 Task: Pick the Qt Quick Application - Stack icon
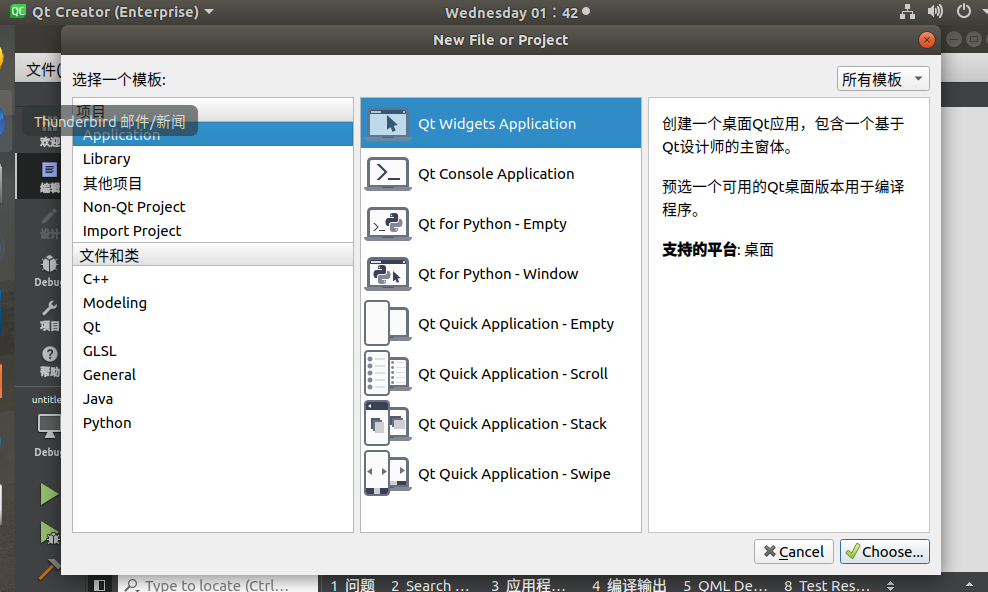pos(388,423)
